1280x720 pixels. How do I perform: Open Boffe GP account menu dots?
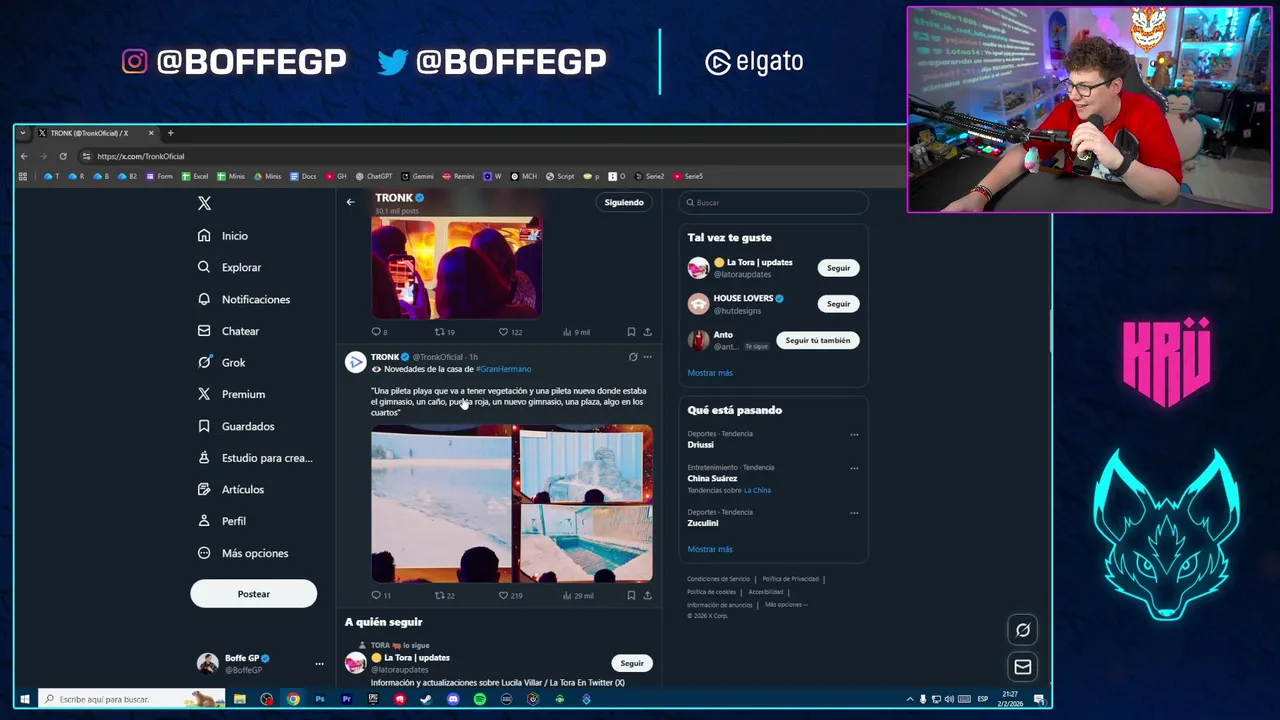pos(319,664)
